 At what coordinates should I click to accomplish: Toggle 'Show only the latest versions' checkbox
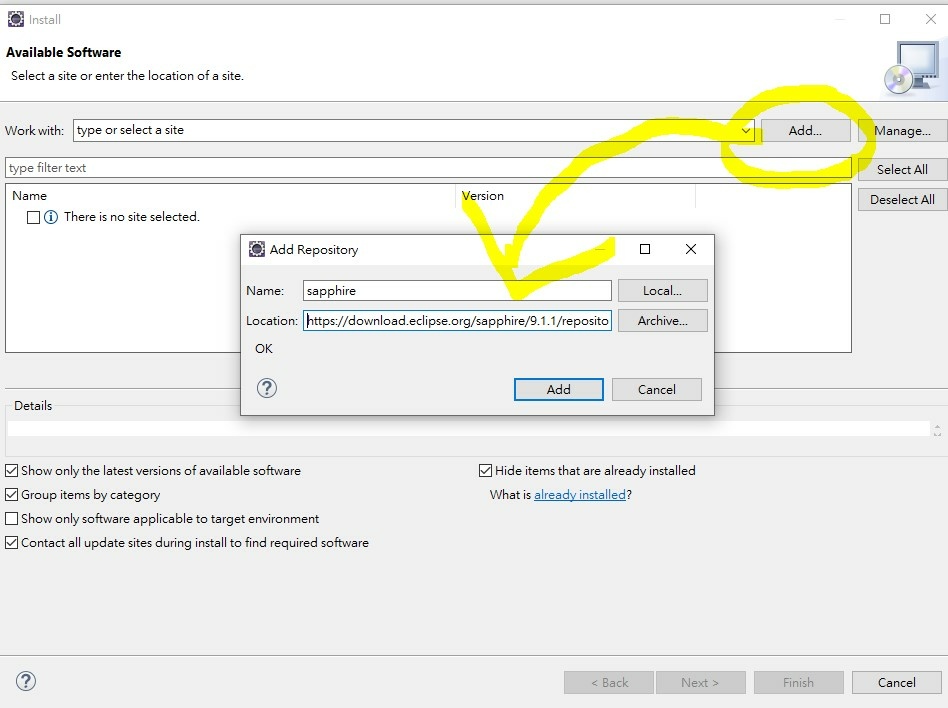coord(11,470)
